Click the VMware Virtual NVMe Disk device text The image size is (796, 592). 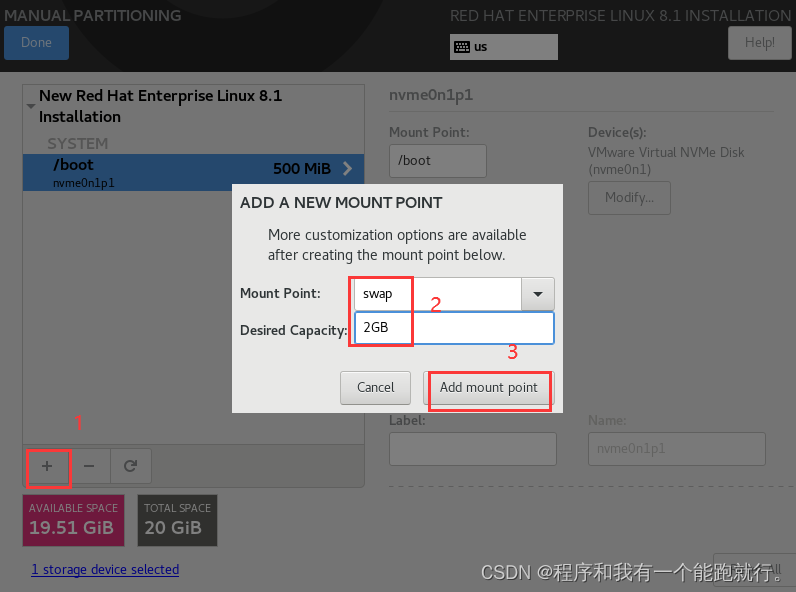click(666, 160)
